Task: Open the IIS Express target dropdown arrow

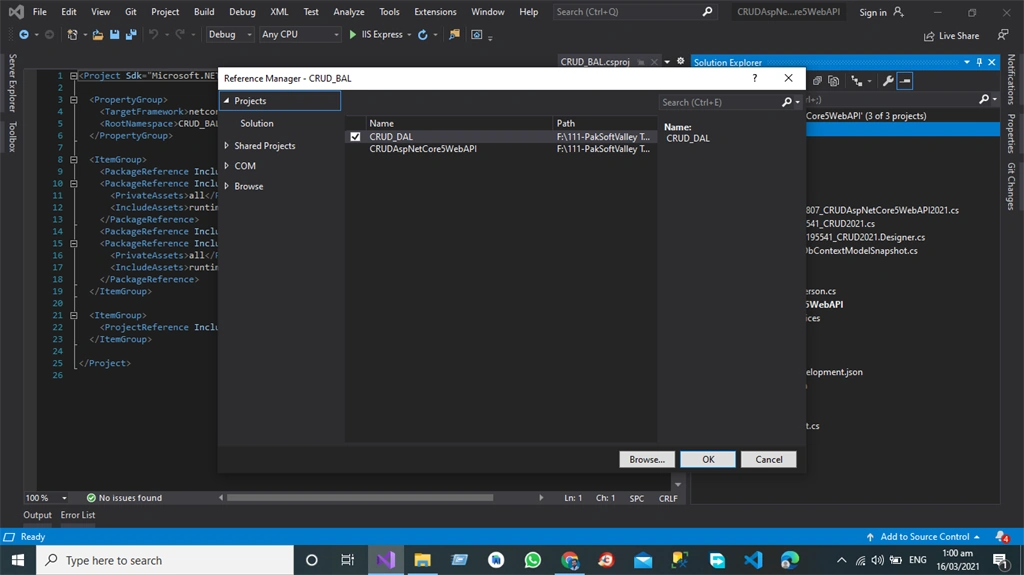Action: pyautogui.click(x=409, y=35)
